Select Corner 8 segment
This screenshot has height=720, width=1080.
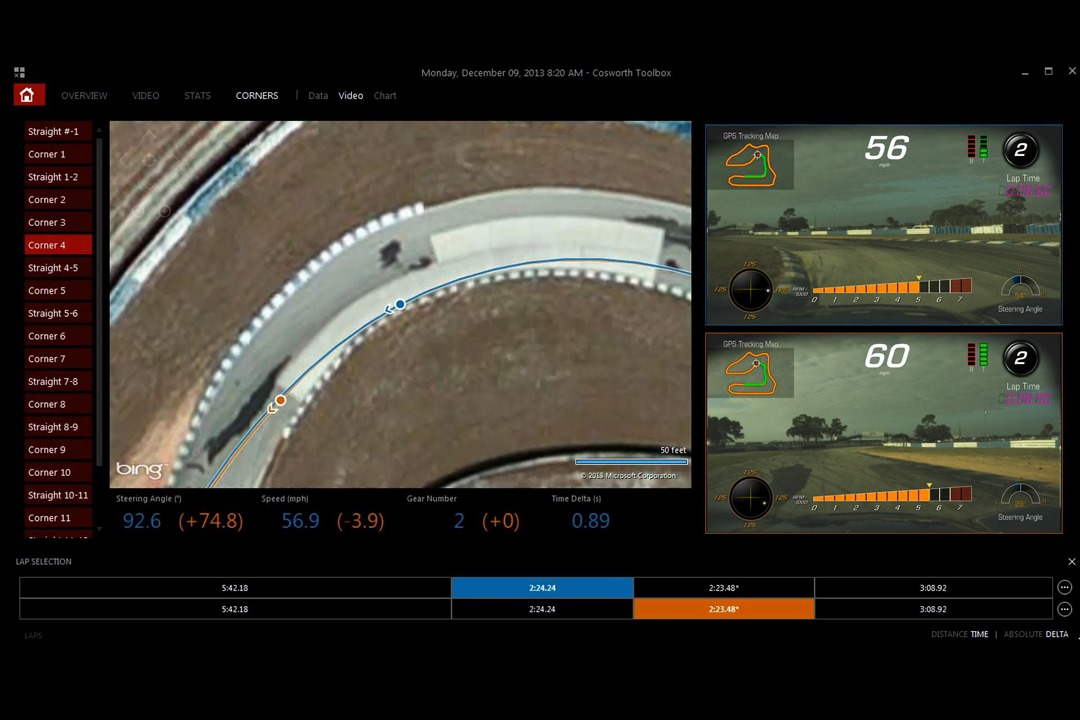(59, 404)
